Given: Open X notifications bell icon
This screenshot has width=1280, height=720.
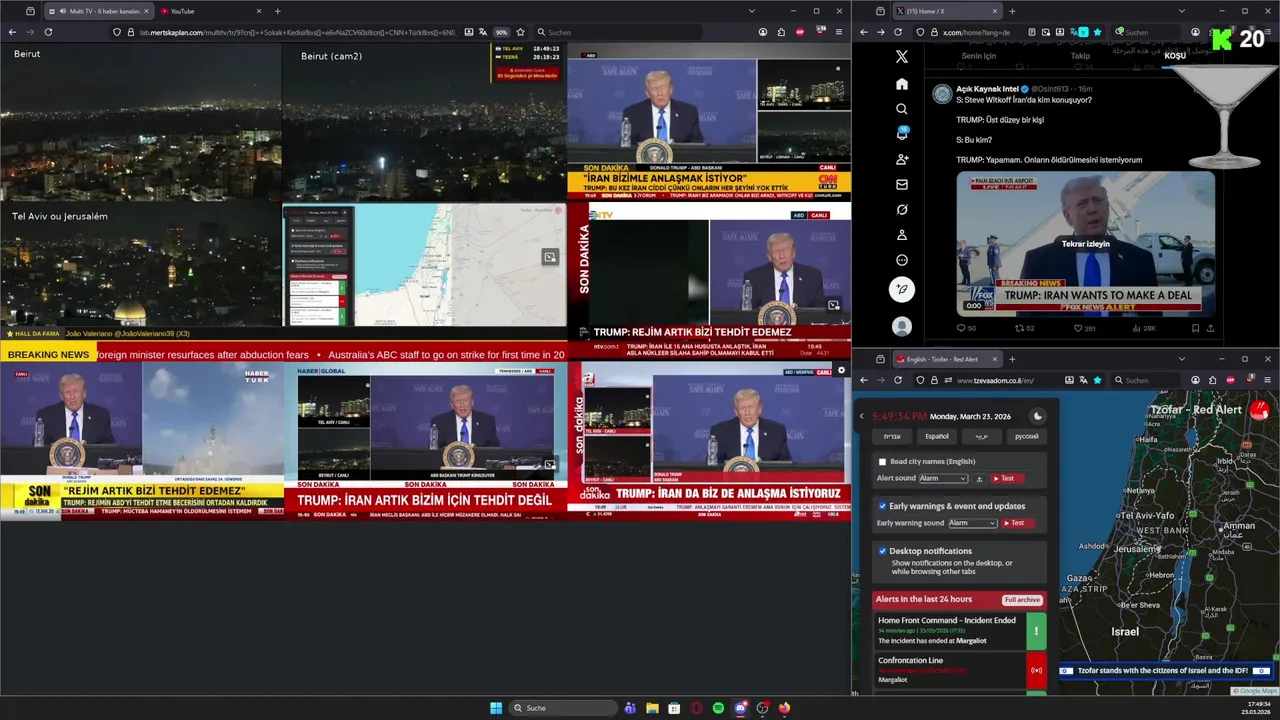Looking at the screenshot, I should click(902, 134).
